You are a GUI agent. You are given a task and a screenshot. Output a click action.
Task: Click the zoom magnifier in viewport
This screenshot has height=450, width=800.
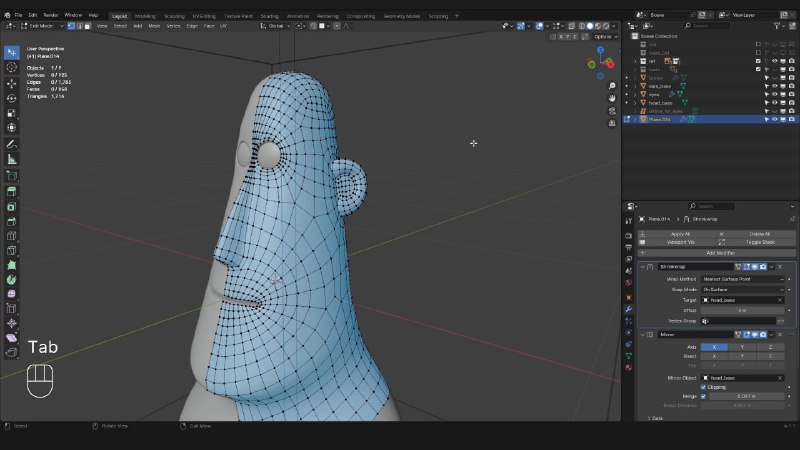[612, 86]
